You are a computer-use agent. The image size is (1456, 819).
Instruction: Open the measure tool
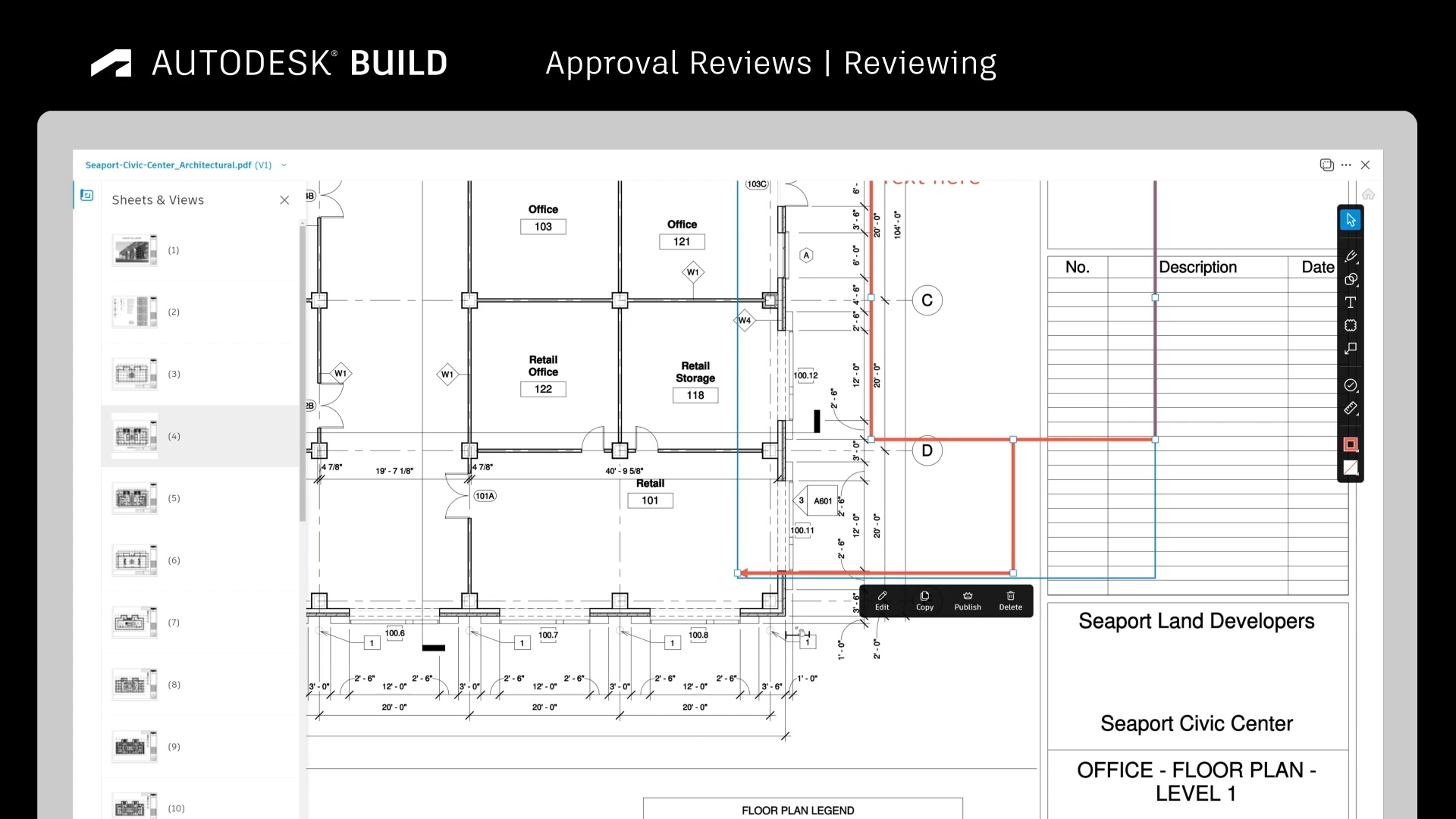tap(1351, 406)
